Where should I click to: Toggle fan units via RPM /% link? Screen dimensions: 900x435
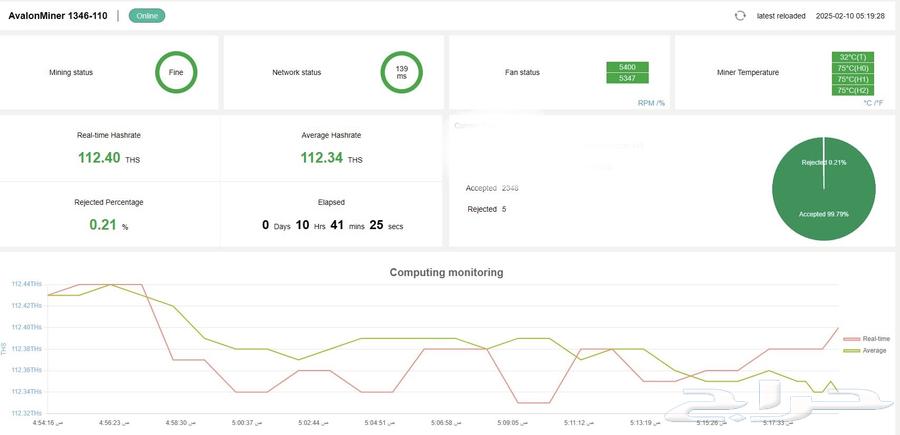(x=651, y=103)
